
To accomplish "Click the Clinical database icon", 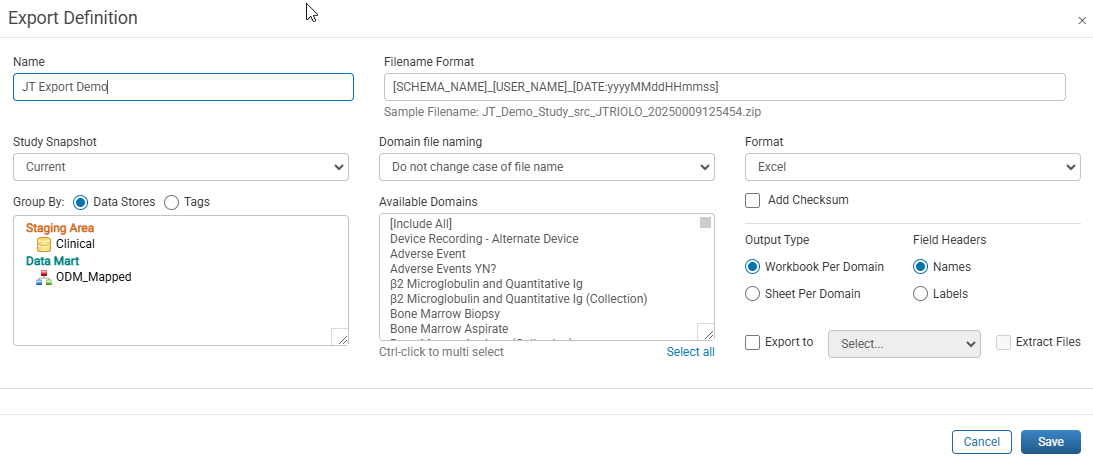I will 44,244.
